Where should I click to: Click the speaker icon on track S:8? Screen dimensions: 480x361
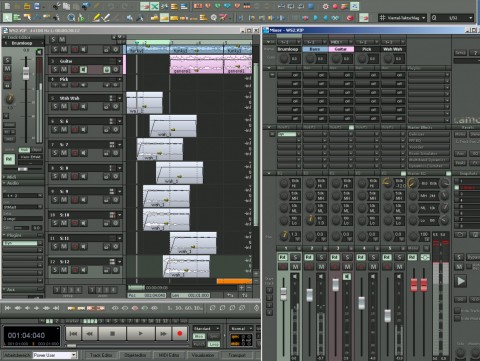click(x=83, y=176)
